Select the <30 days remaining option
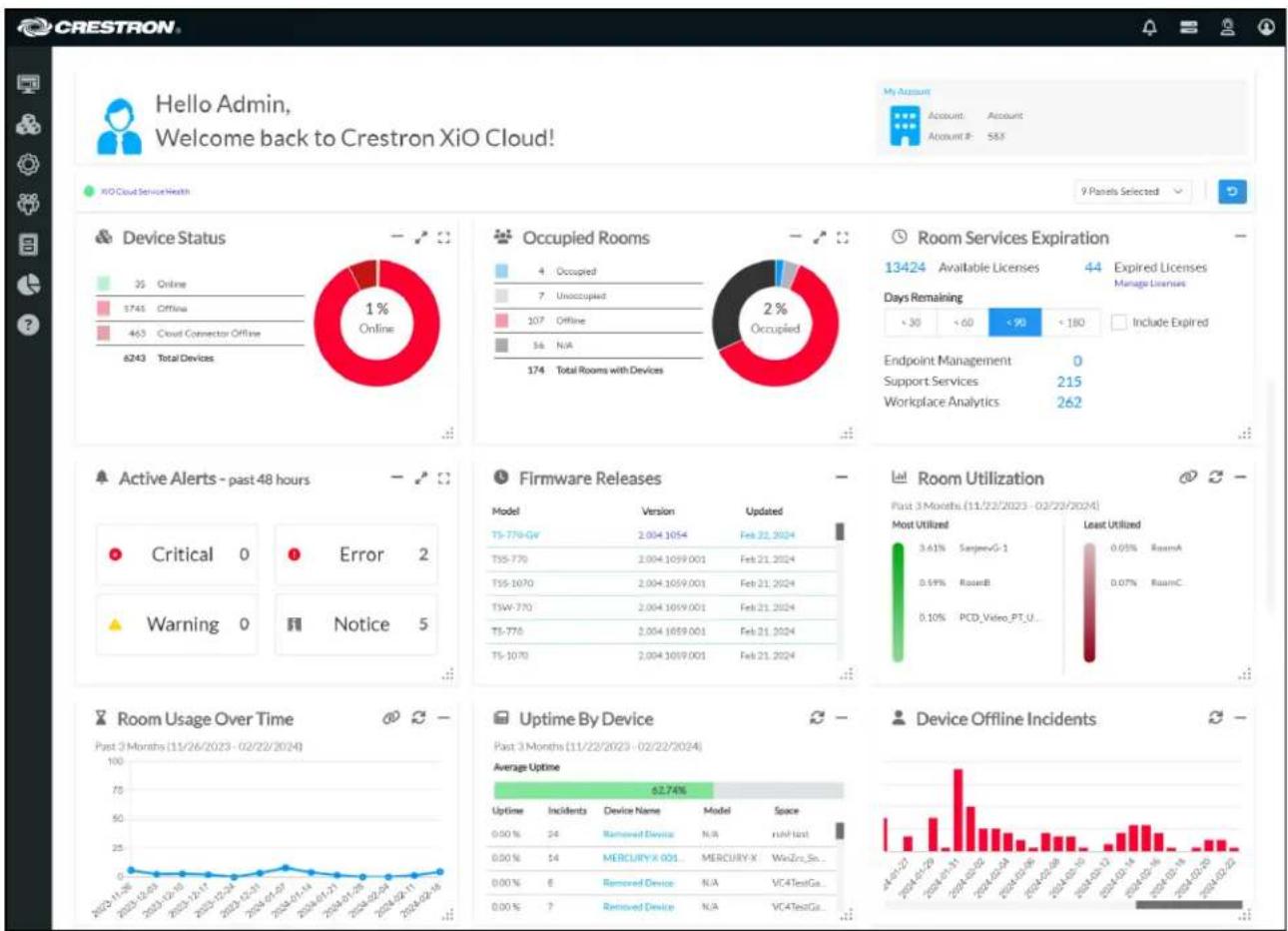 point(911,323)
